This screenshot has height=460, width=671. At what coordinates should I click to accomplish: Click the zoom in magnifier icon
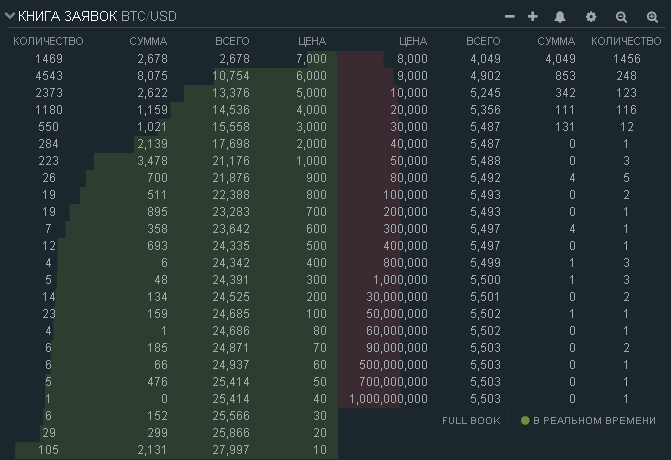point(652,17)
